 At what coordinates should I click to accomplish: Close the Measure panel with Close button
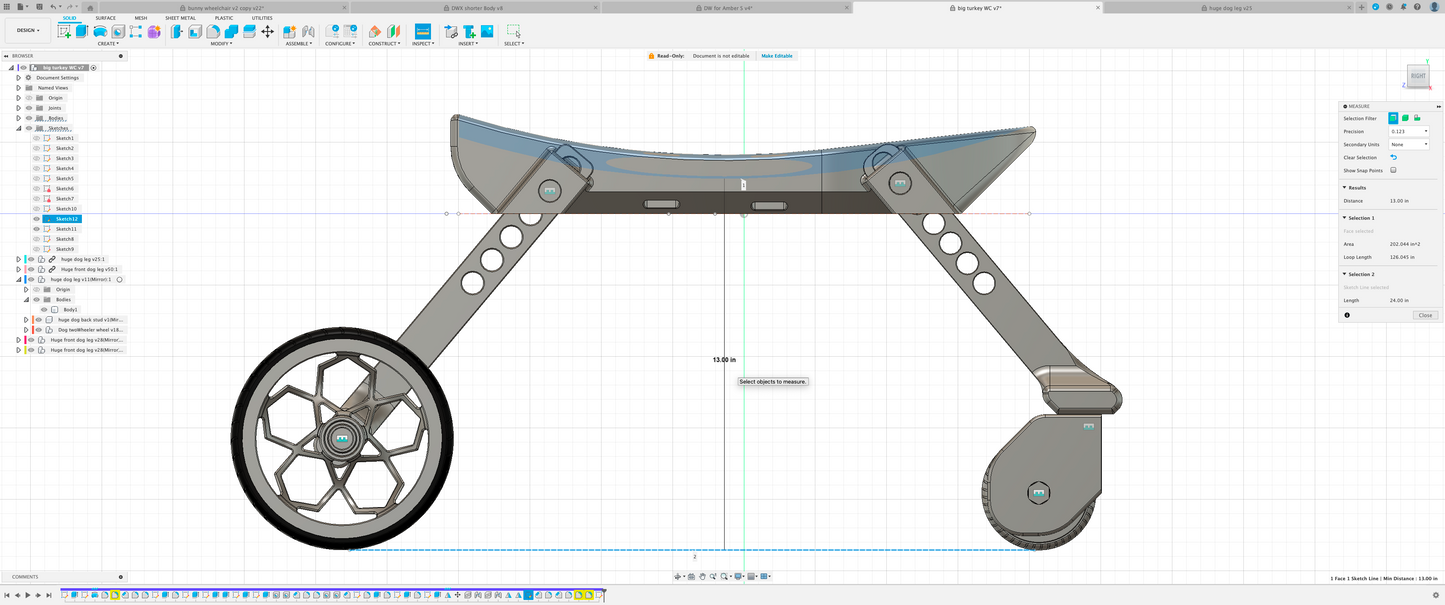pos(1425,315)
